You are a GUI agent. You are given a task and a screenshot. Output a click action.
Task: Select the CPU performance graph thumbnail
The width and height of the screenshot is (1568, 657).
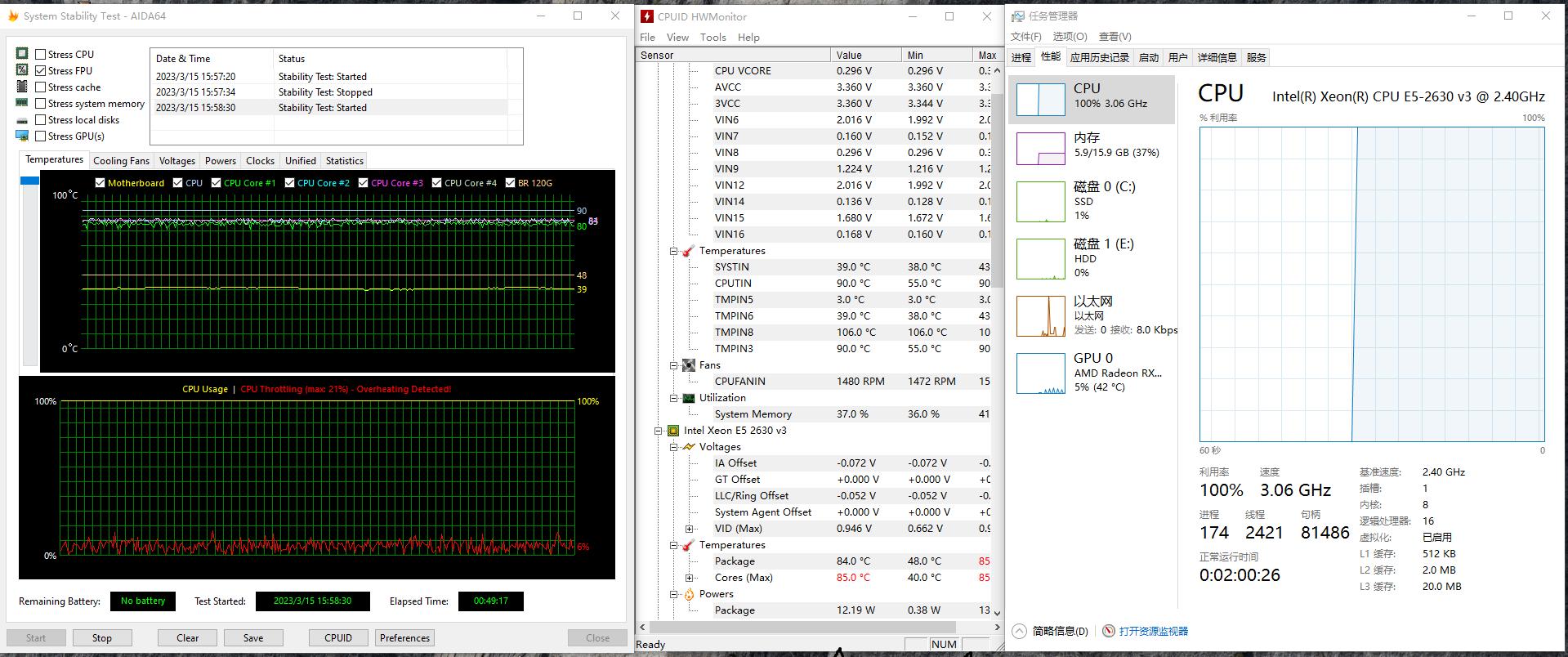tap(1040, 99)
